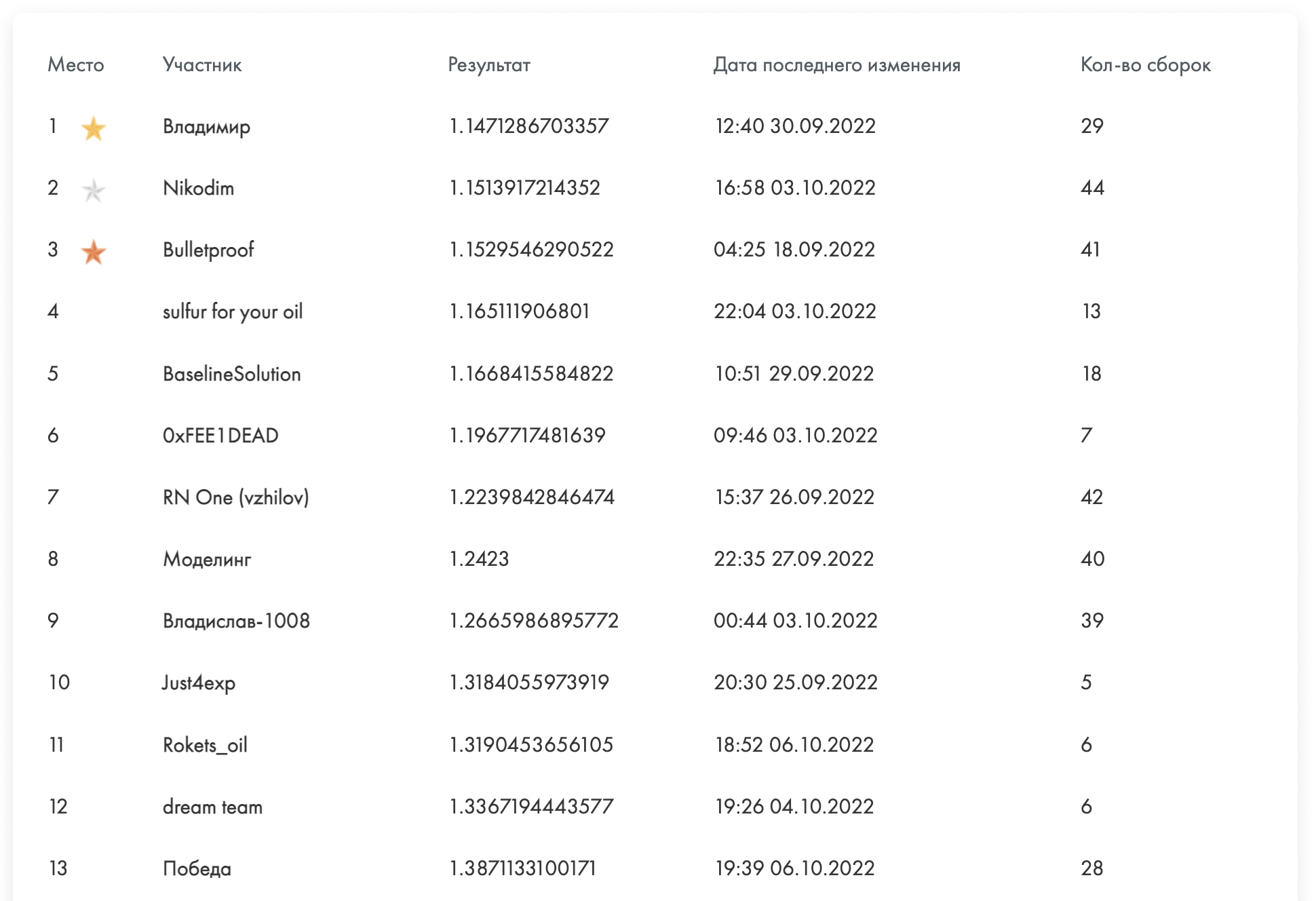The width and height of the screenshot is (1316, 901).
Task: Click participant RN One (vzhilov)
Action: click(x=235, y=497)
